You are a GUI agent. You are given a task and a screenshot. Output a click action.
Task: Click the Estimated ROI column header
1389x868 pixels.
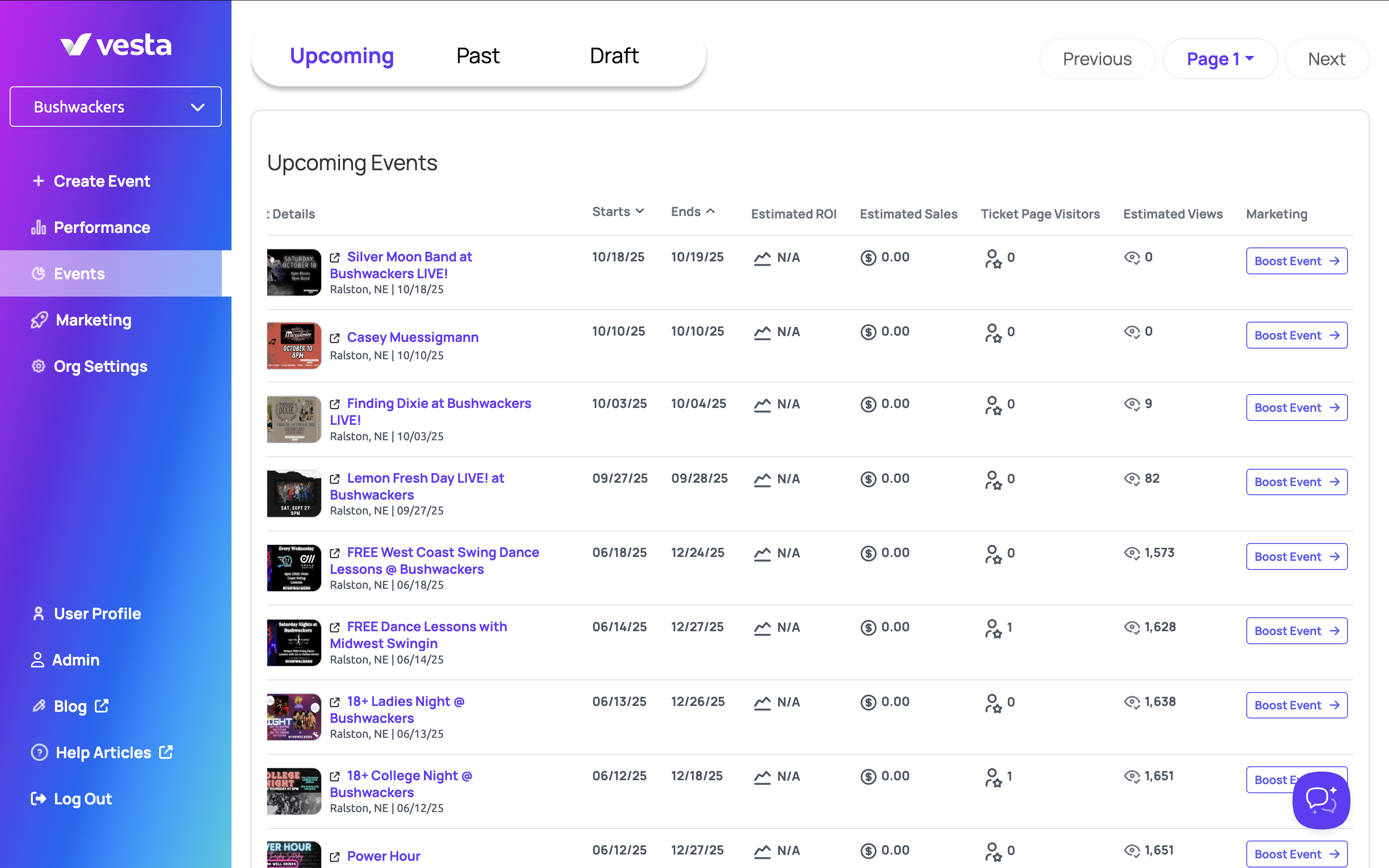pyautogui.click(x=794, y=214)
